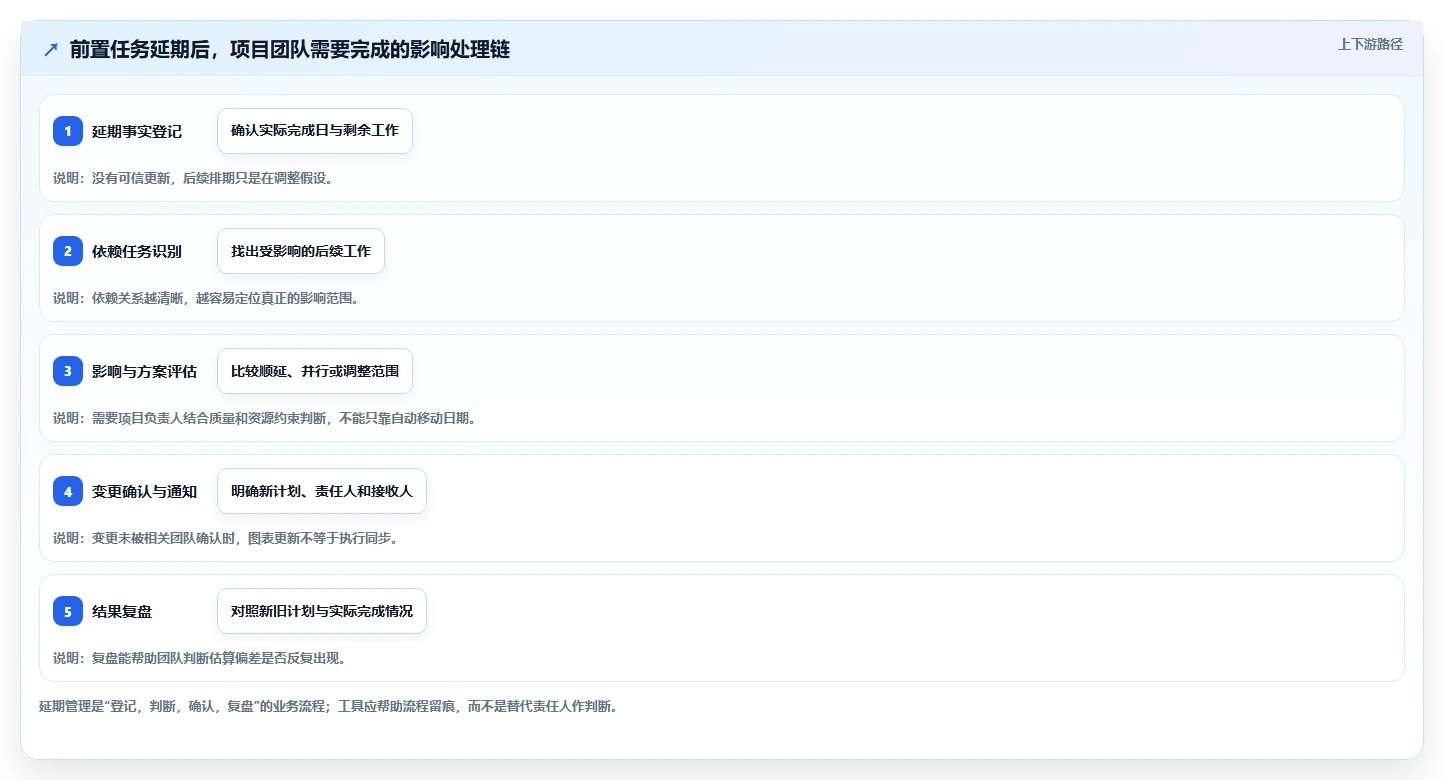This screenshot has height=780, width=1444.
Task: Click the step 3 number badge
Action: (x=68, y=371)
